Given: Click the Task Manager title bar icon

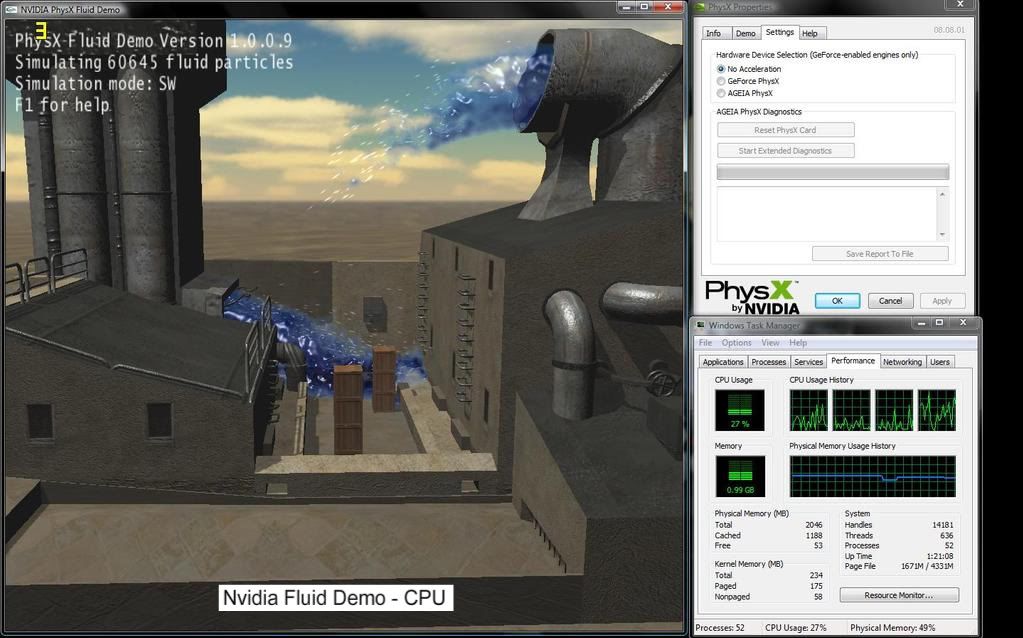Looking at the screenshot, I should click(699, 323).
